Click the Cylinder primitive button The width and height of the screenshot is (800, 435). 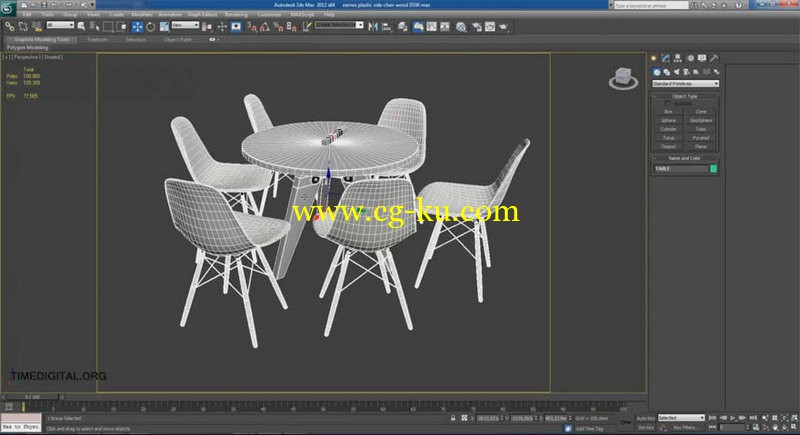click(x=668, y=129)
